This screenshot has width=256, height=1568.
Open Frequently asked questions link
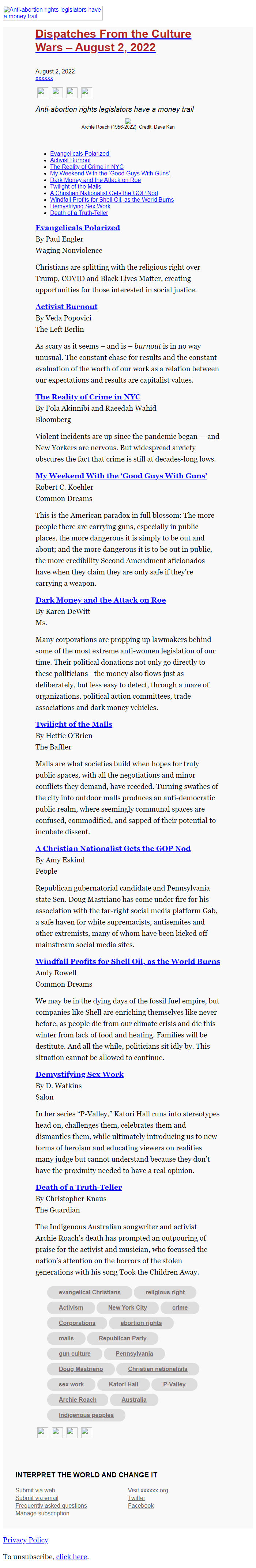coord(51,1505)
